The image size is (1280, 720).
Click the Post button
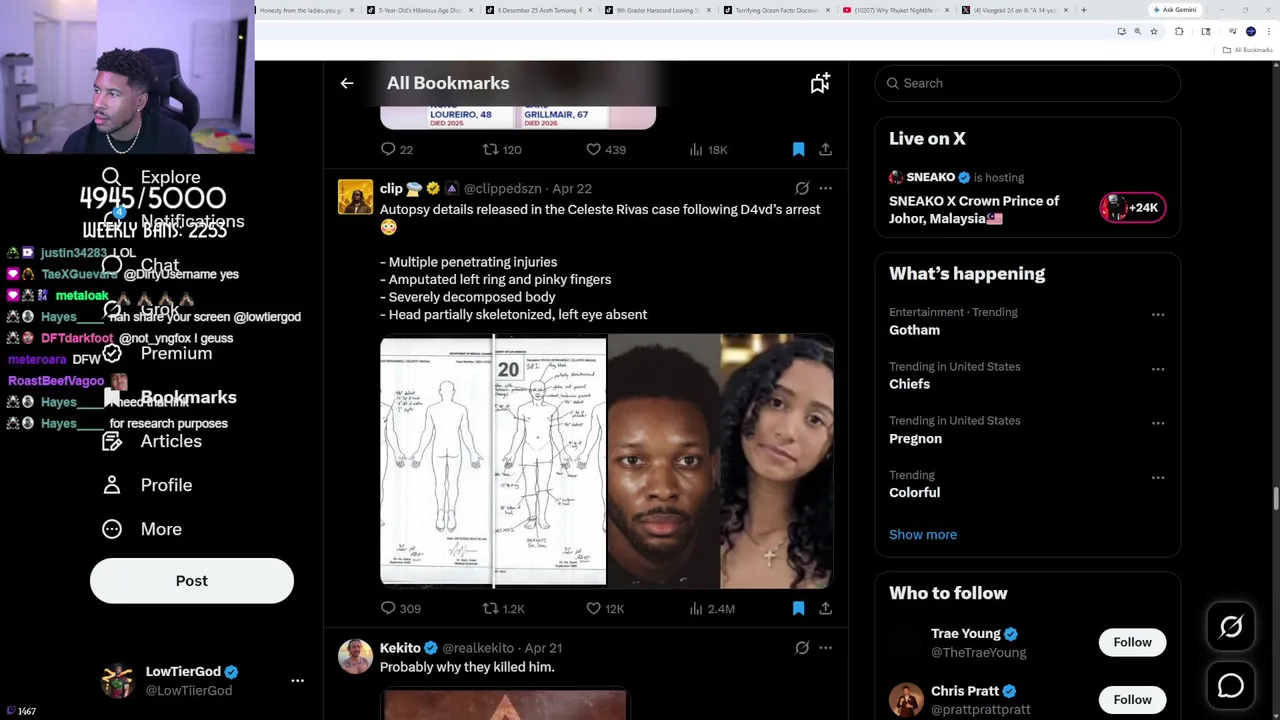(192, 581)
